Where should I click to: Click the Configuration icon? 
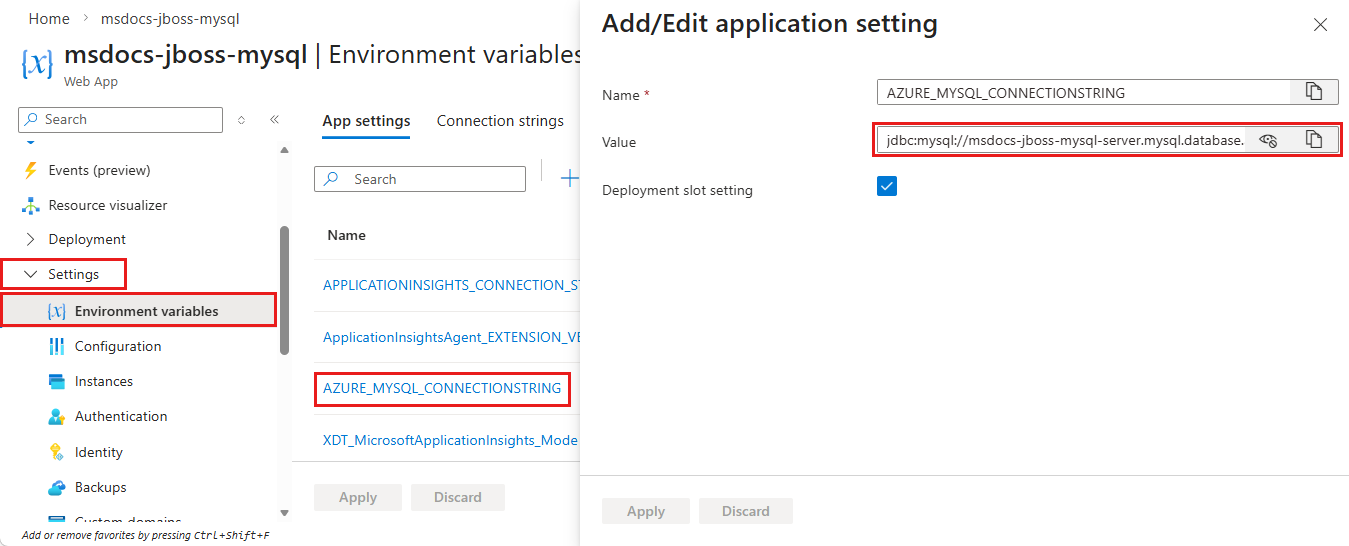(x=56, y=346)
